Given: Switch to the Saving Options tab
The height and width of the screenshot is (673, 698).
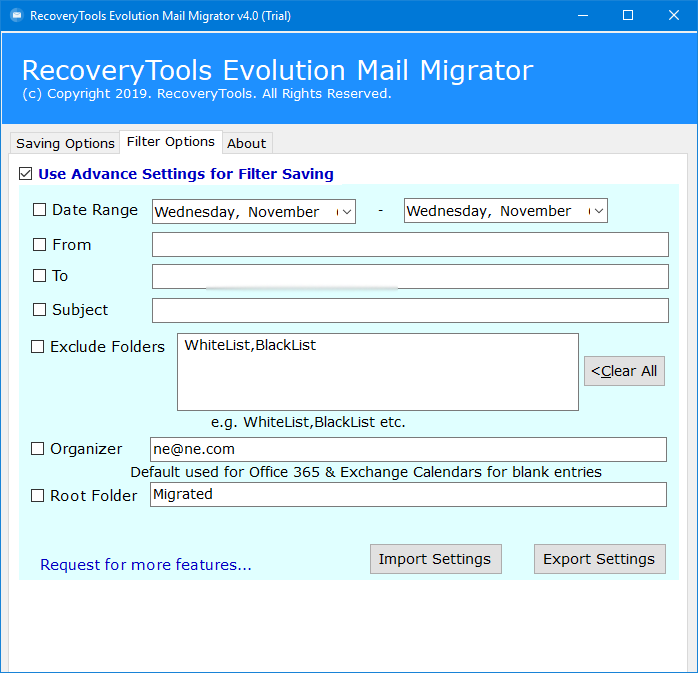Looking at the screenshot, I should click(65, 143).
